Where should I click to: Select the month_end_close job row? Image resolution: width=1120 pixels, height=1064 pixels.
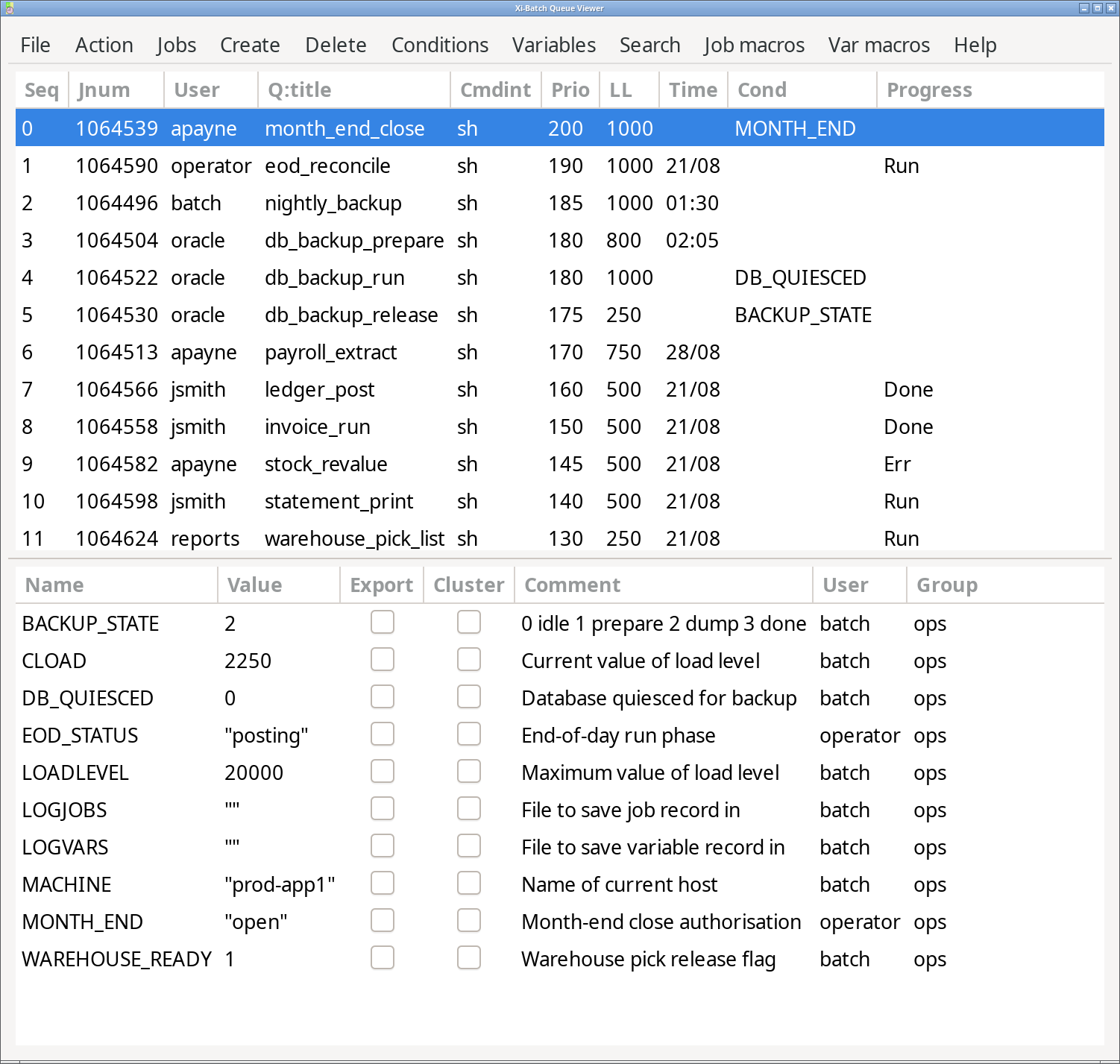(x=559, y=128)
